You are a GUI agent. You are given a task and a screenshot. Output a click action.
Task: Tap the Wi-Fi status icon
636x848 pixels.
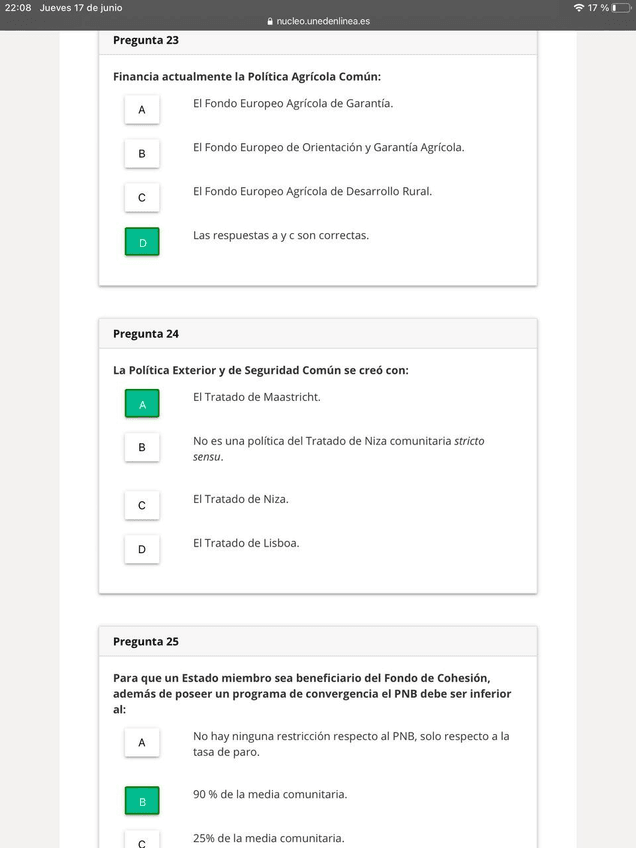[579, 8]
